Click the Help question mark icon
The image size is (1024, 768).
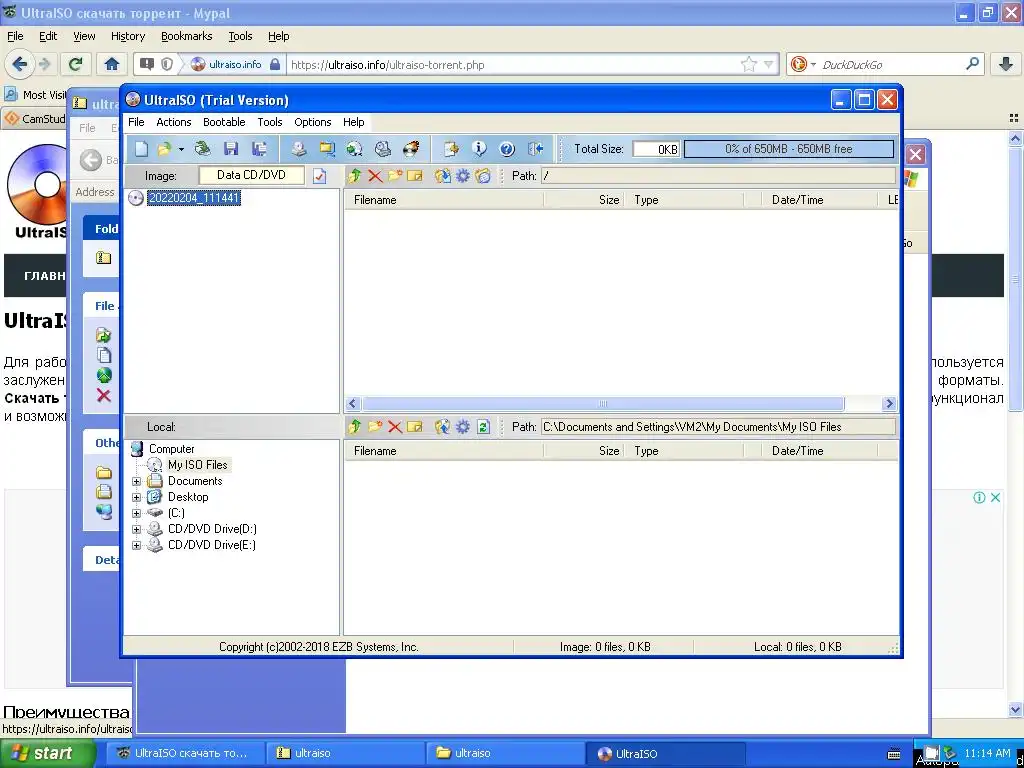click(507, 149)
